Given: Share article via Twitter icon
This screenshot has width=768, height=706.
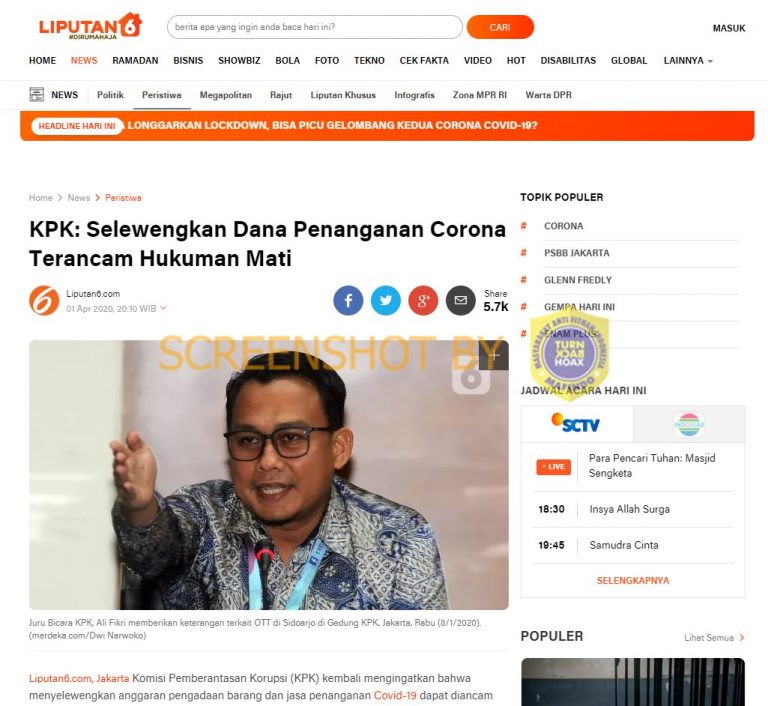Looking at the screenshot, I should tap(386, 300).
